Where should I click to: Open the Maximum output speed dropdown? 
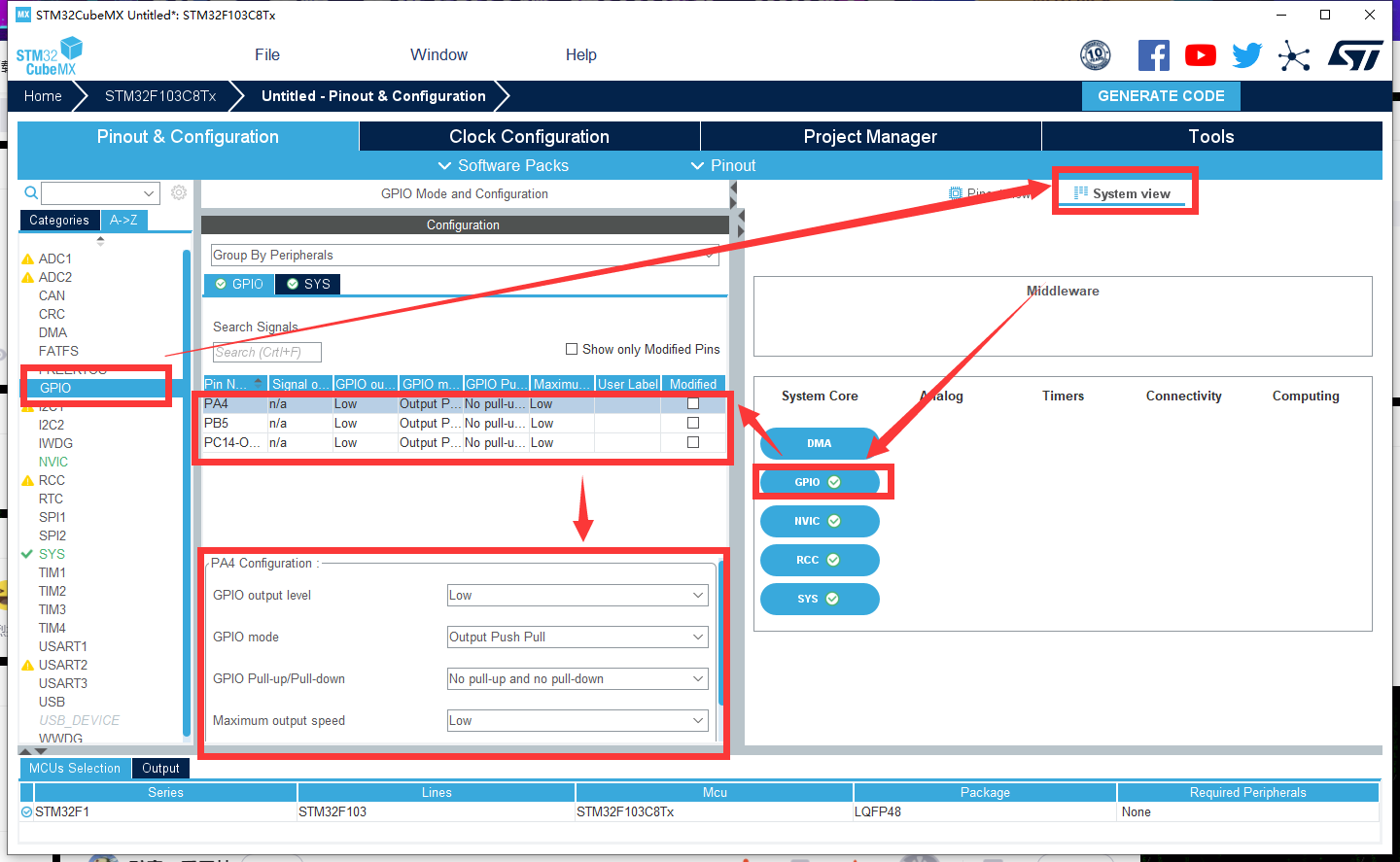coord(577,720)
